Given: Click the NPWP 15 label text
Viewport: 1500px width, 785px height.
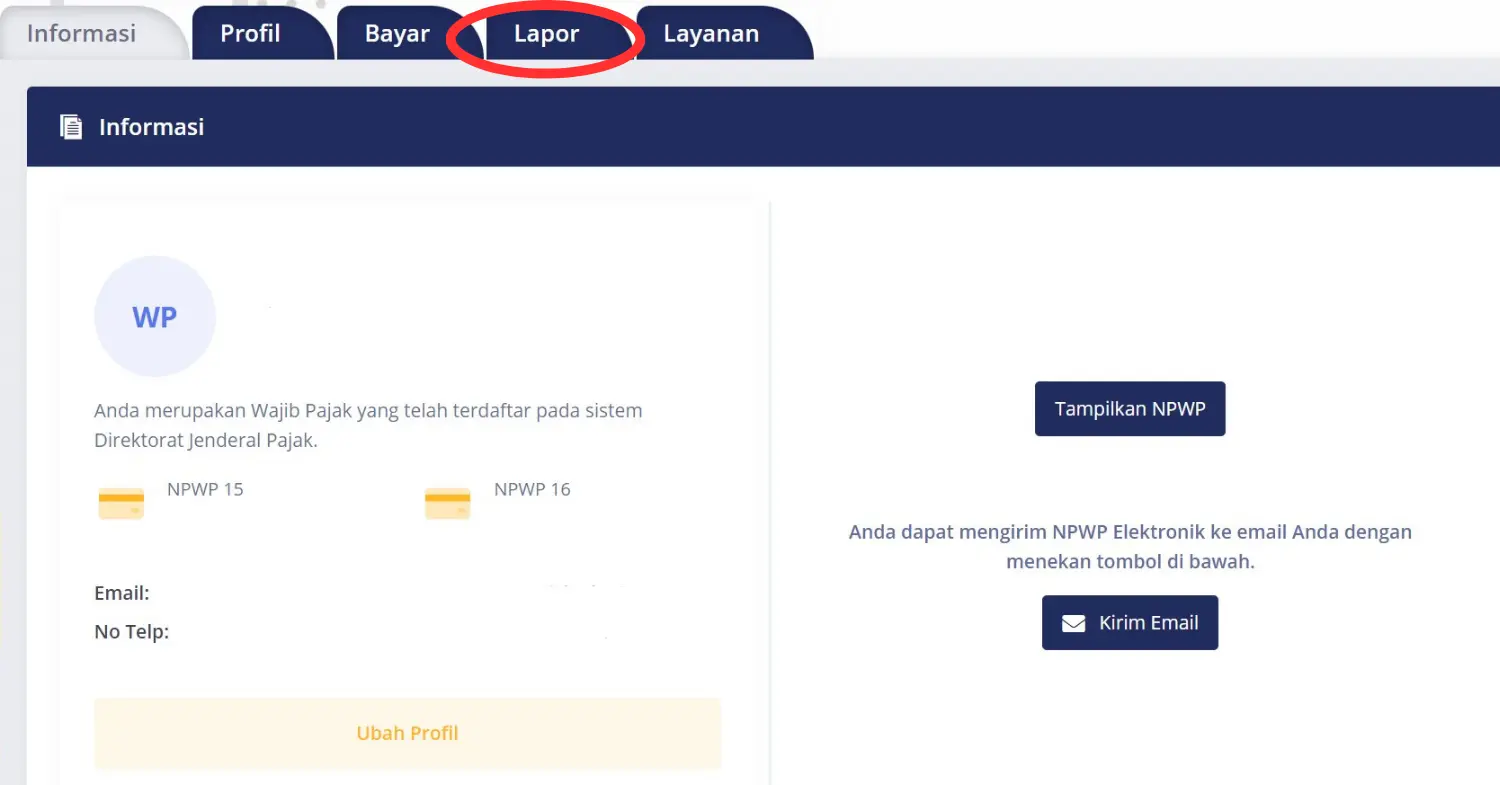Looking at the screenshot, I should [205, 489].
